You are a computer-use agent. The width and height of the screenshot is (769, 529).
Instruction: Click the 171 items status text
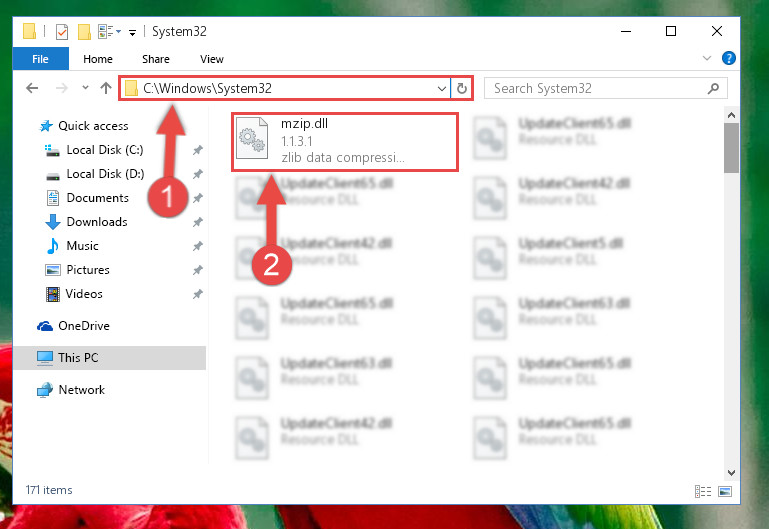click(x=49, y=490)
